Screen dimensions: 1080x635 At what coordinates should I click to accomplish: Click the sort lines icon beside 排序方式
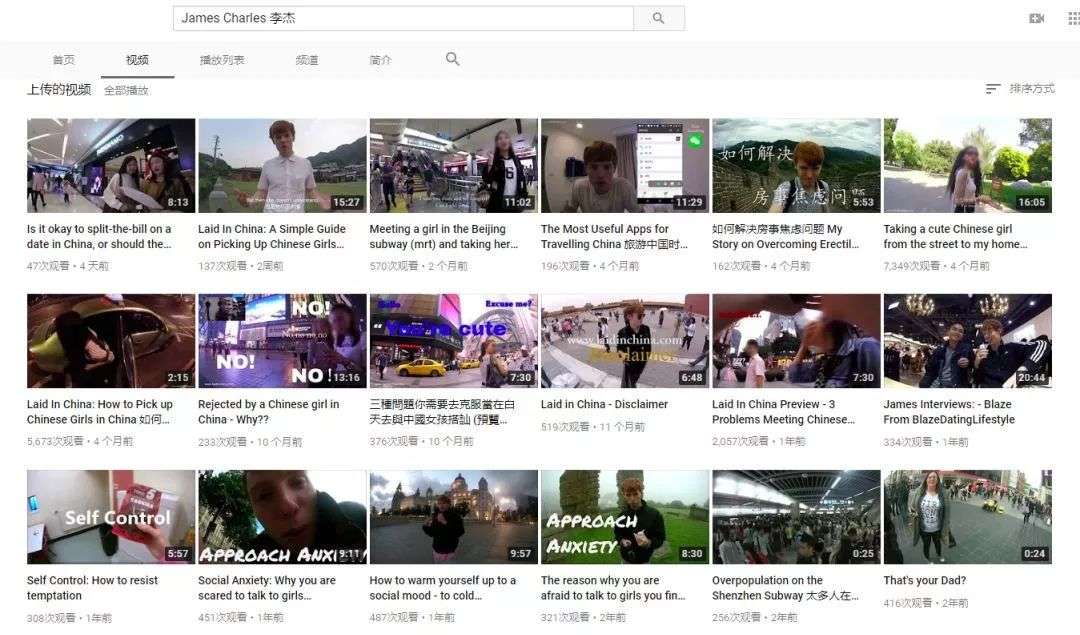(x=992, y=89)
